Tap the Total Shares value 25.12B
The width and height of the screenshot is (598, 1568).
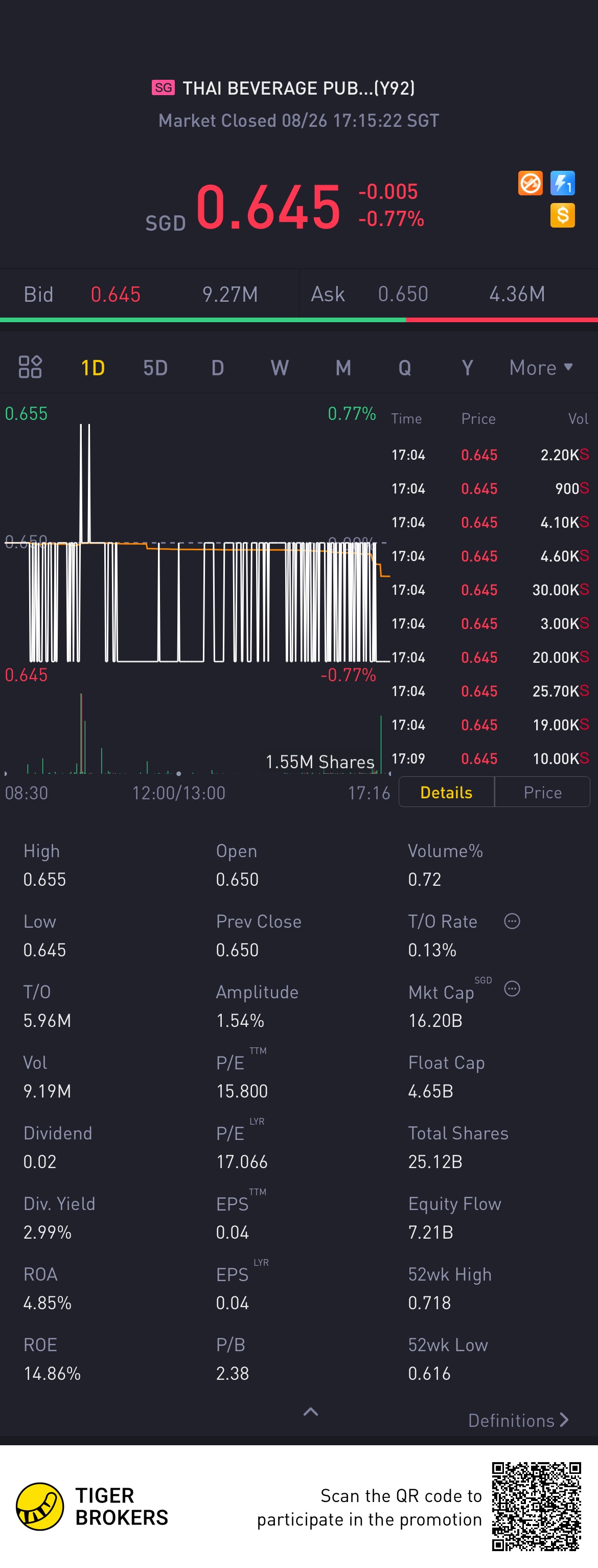(435, 1161)
